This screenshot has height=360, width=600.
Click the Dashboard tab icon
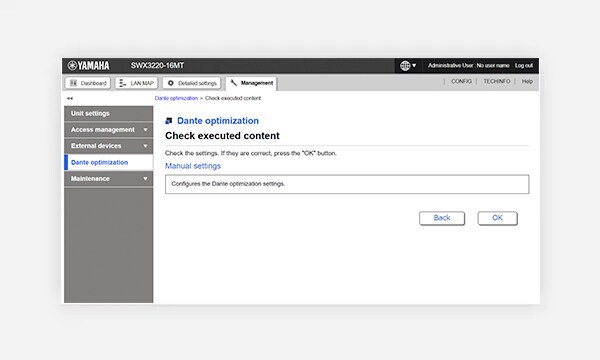(73, 83)
